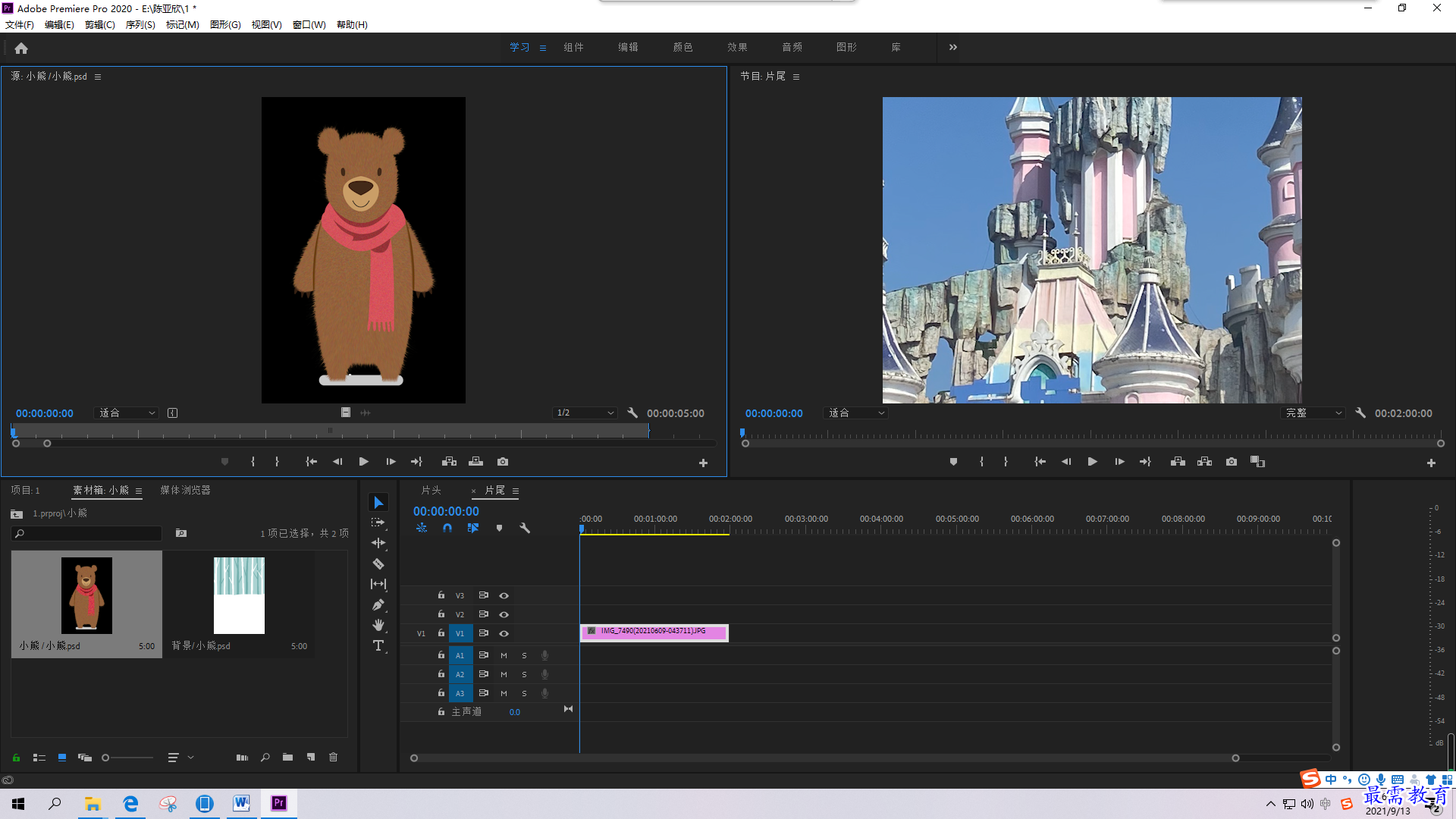Toggle V3 track lock
This screenshot has height=819, width=1456.
[x=441, y=595]
